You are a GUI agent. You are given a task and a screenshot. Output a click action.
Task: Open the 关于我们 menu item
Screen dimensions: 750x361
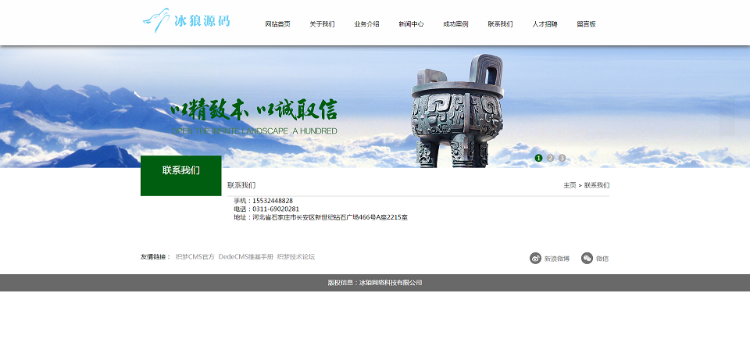coord(322,24)
